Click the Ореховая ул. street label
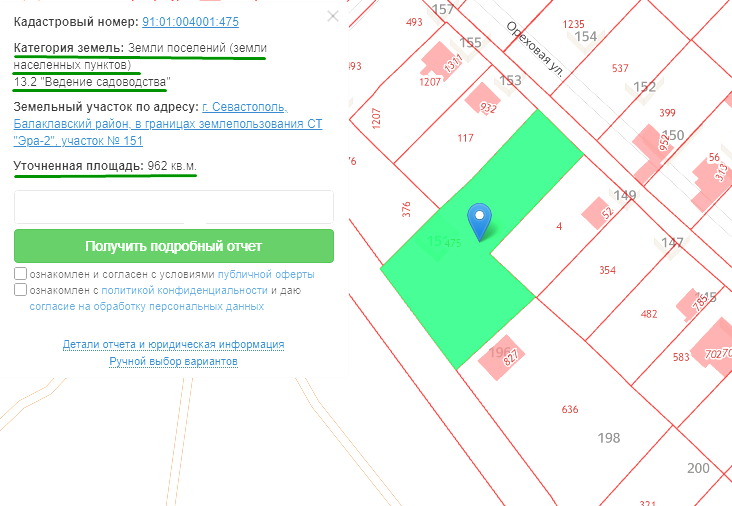 point(535,49)
